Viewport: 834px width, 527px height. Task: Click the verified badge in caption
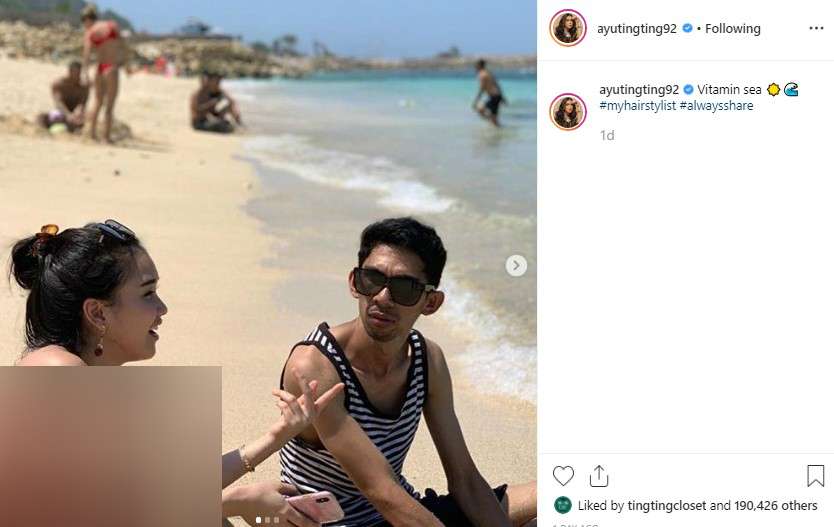[688, 89]
